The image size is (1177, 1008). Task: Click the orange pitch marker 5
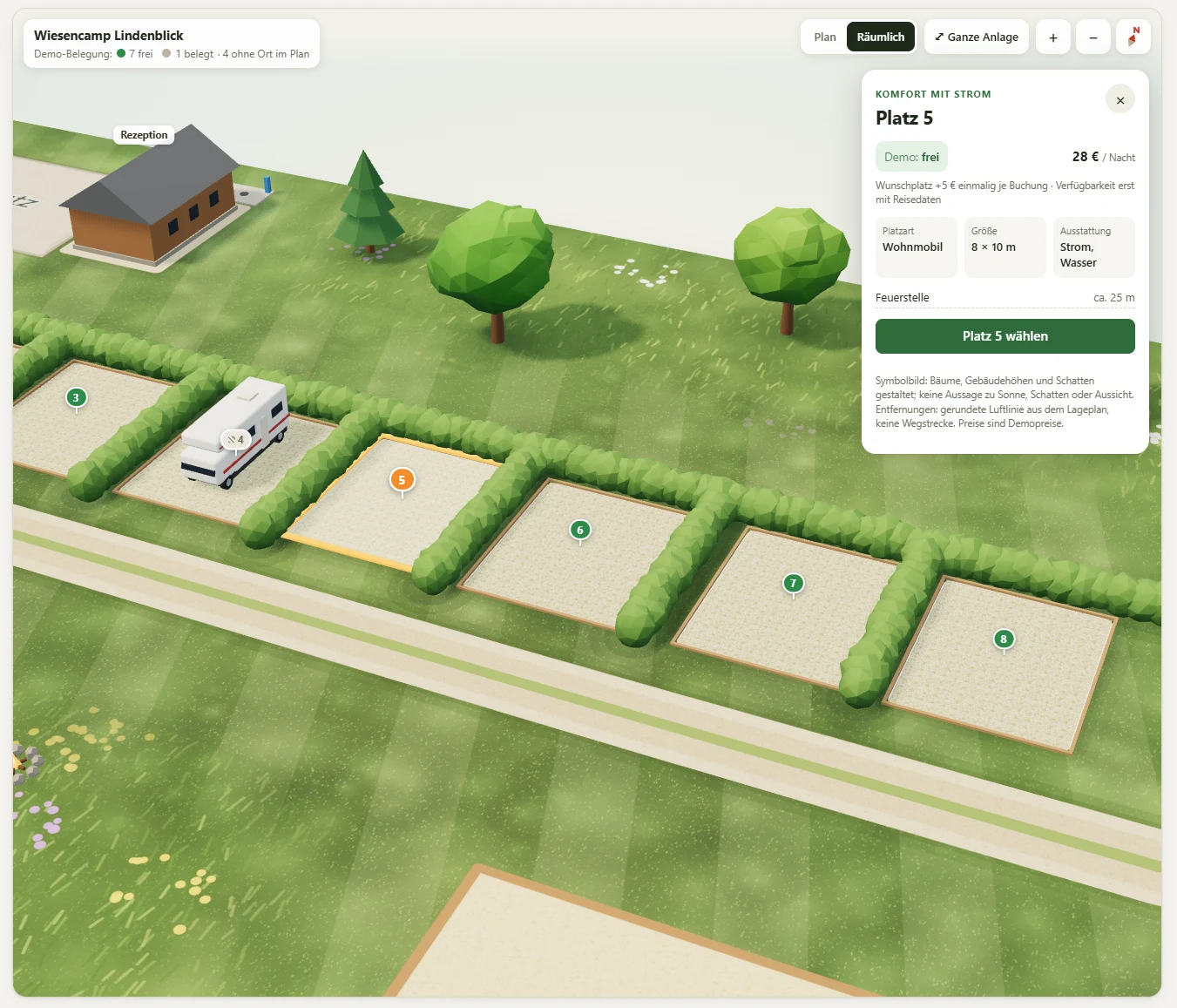(x=402, y=480)
